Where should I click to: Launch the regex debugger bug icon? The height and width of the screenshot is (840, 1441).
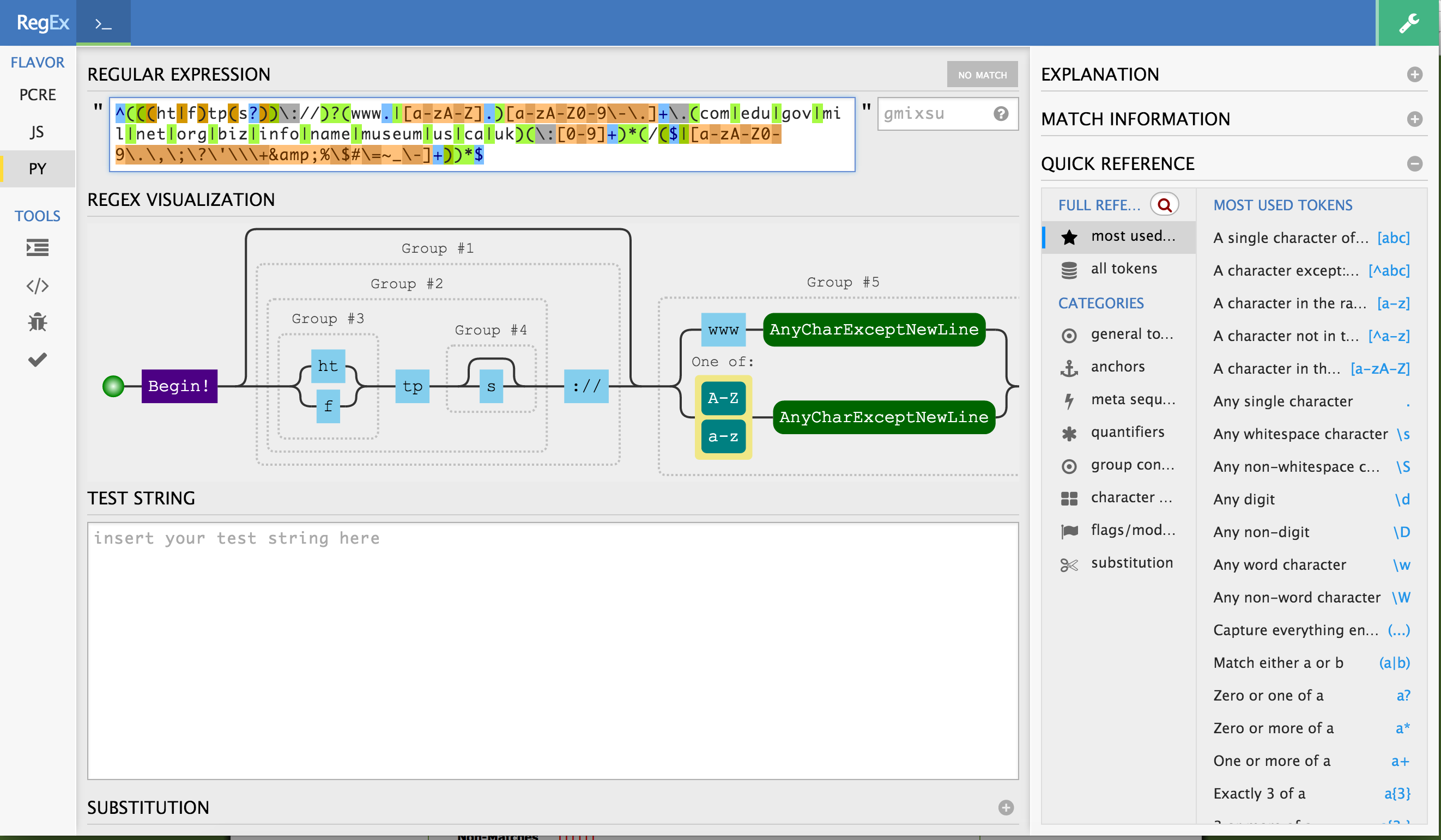pos(37,322)
